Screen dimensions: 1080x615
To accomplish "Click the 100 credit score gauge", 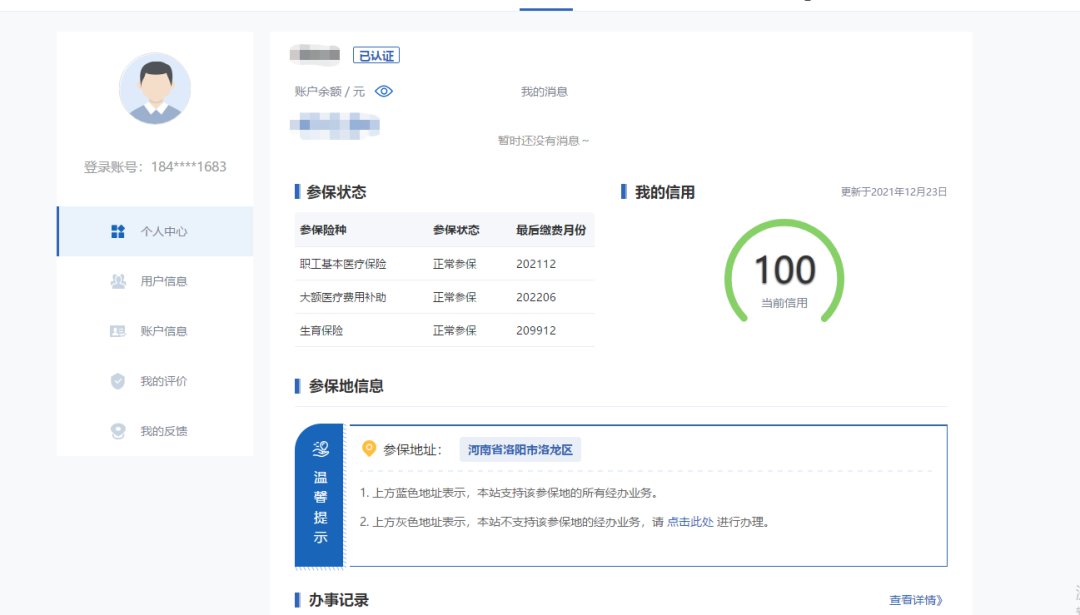I will (x=784, y=272).
